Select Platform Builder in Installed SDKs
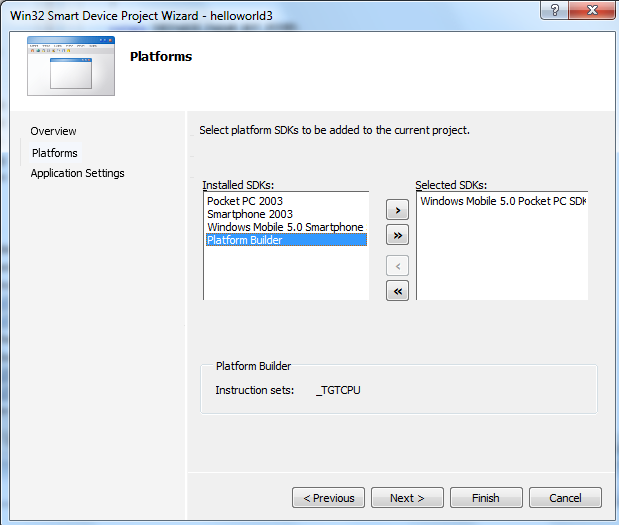Viewport: 619px width, 525px height. (x=287, y=240)
